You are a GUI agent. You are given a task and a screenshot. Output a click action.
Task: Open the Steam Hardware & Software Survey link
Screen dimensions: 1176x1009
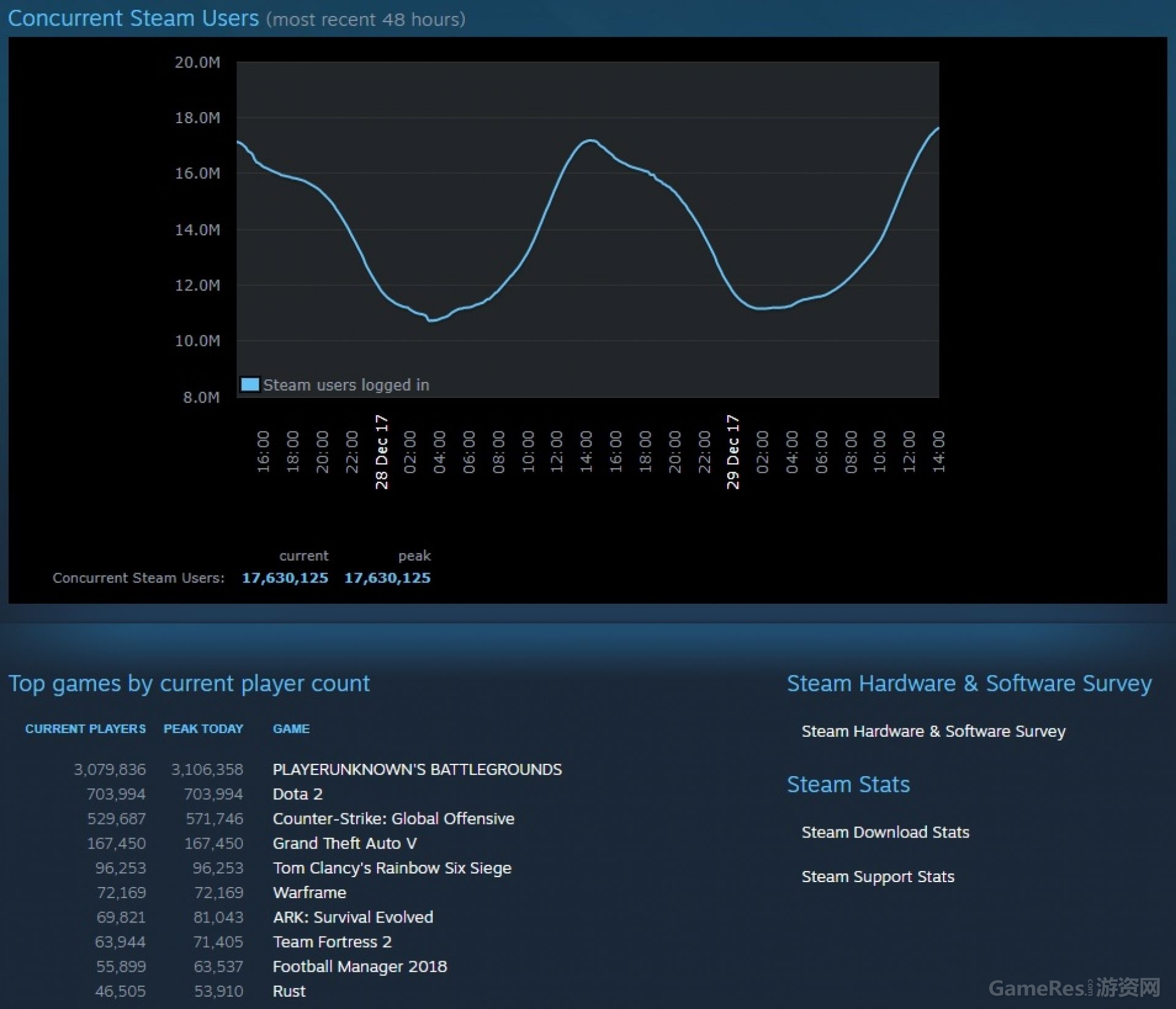coord(933,731)
